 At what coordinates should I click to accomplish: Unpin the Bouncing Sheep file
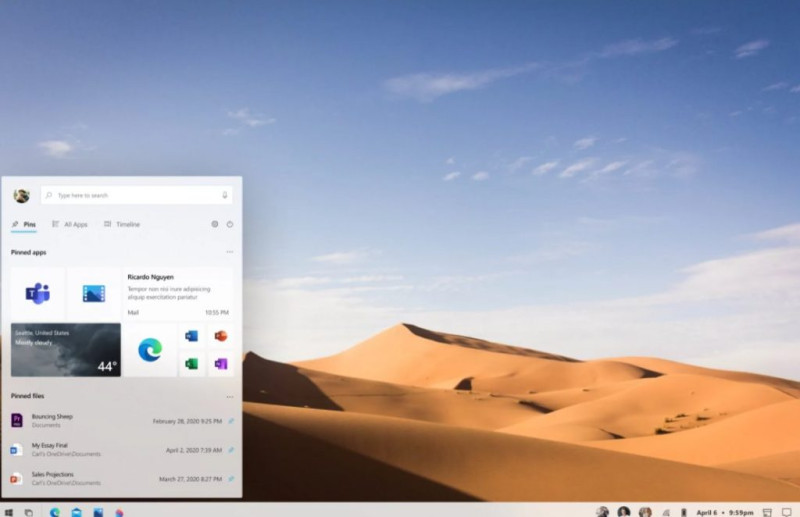231,421
